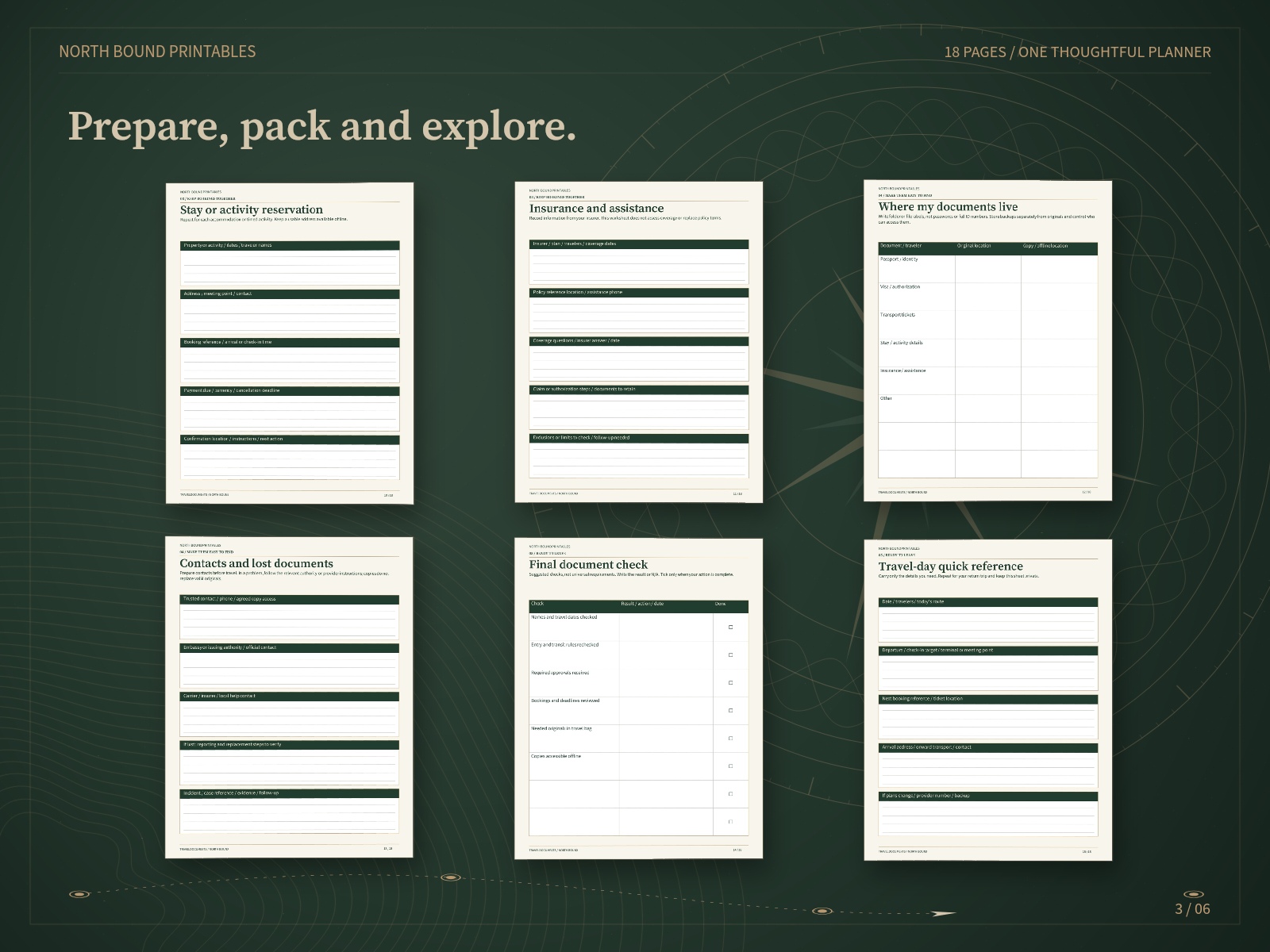
Task: Click the NORTH BOUND PRINTABLES header text
Action: 157,52
